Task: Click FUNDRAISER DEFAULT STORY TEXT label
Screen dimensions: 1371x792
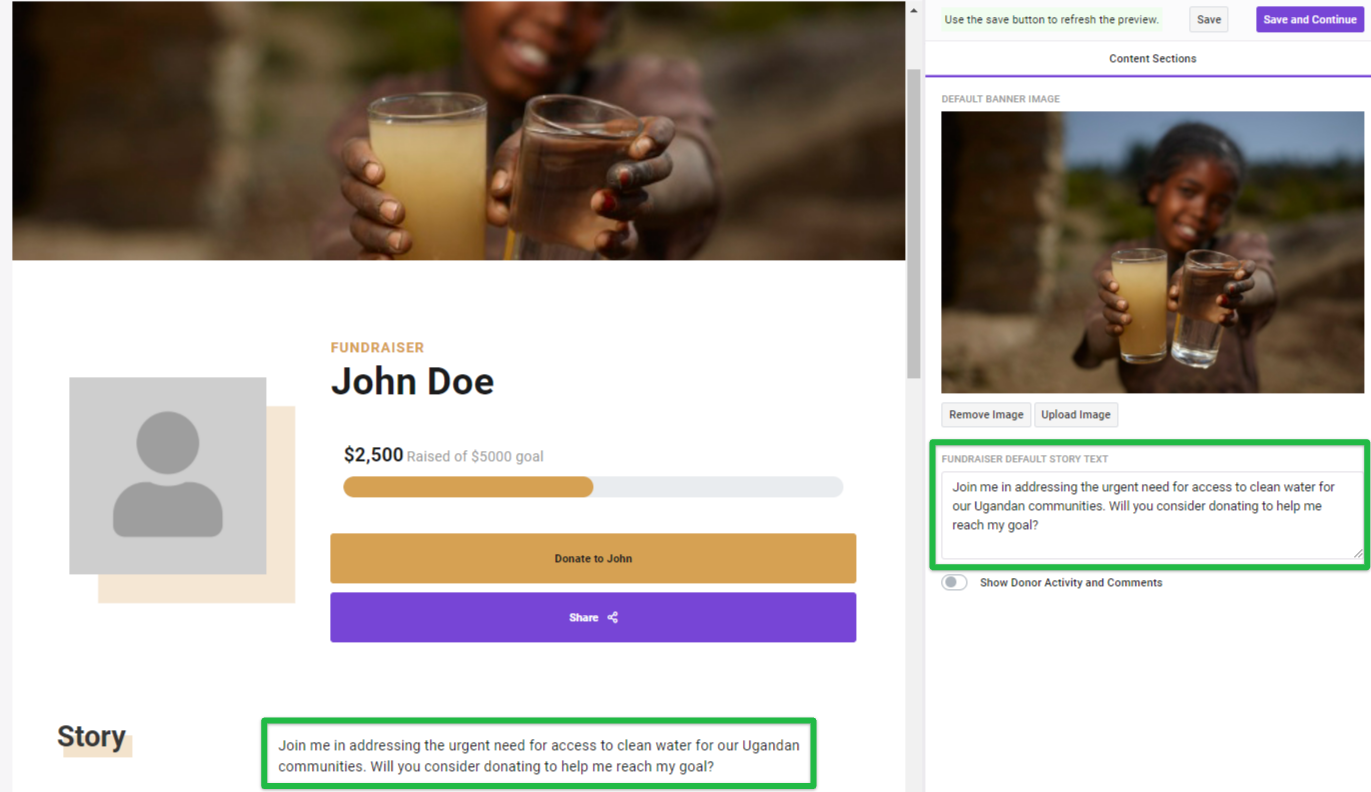Action: pos(1024,459)
